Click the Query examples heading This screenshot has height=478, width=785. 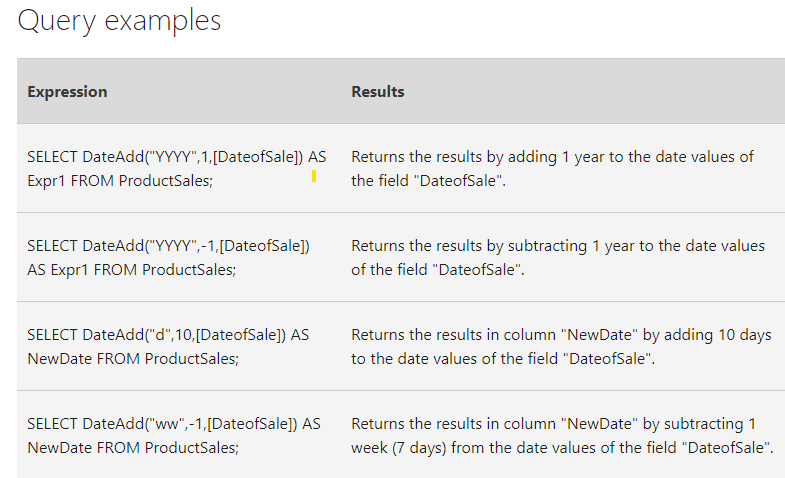119,22
